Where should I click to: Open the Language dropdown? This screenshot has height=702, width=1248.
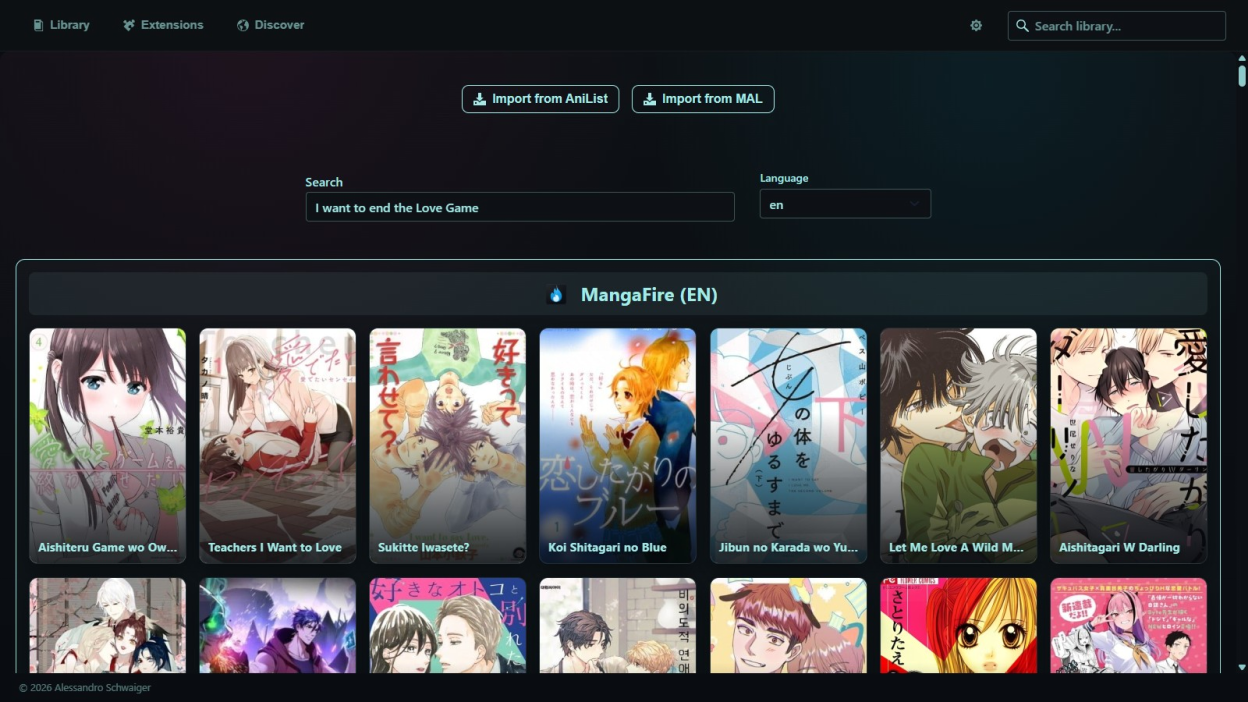[845, 204]
